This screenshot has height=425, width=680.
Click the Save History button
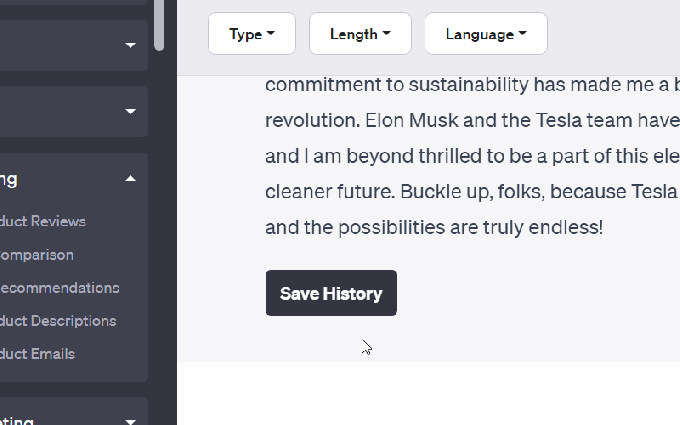pos(331,293)
